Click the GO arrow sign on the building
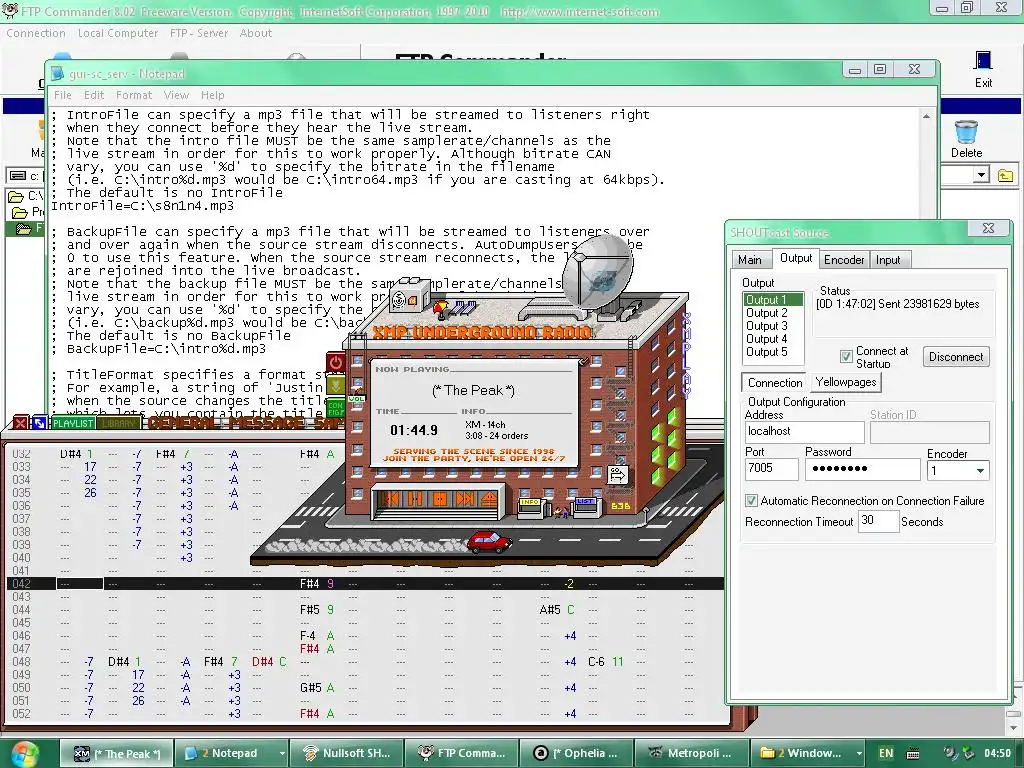 tap(618, 475)
